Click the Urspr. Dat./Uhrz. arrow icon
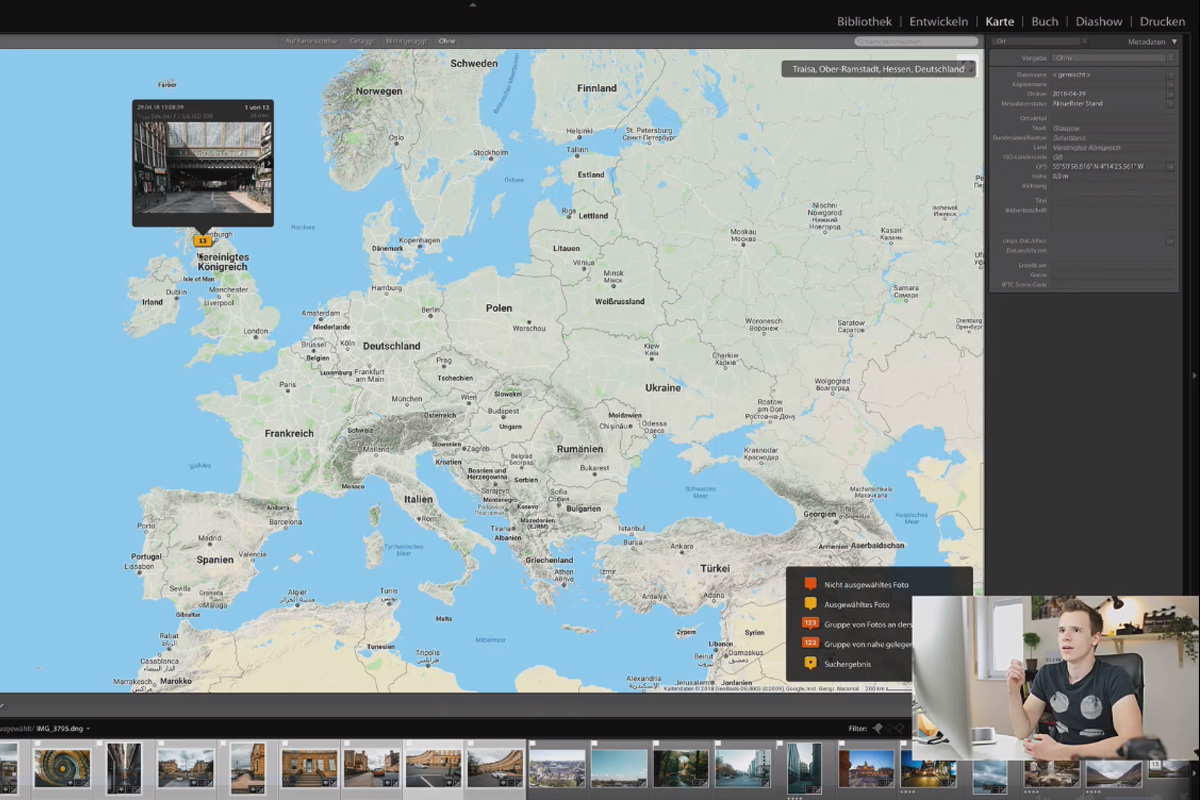Image resolution: width=1200 pixels, height=800 pixels. coord(1171,241)
